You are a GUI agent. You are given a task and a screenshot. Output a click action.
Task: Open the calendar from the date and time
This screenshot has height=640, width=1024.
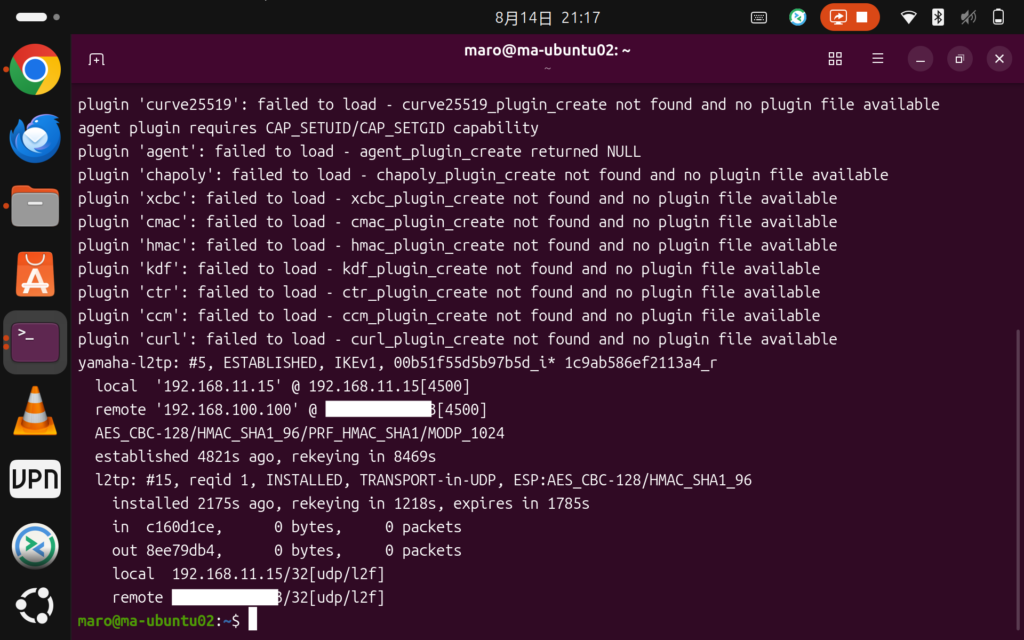547,18
